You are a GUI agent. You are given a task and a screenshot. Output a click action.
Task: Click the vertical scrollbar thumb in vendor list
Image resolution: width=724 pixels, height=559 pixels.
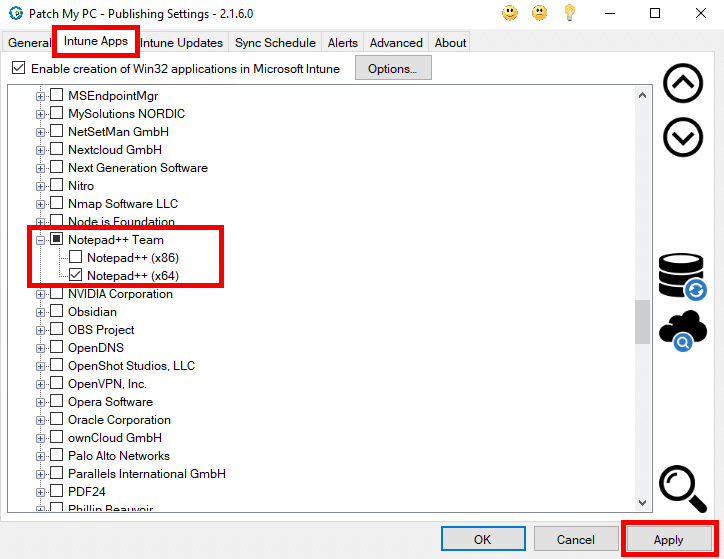click(642, 321)
